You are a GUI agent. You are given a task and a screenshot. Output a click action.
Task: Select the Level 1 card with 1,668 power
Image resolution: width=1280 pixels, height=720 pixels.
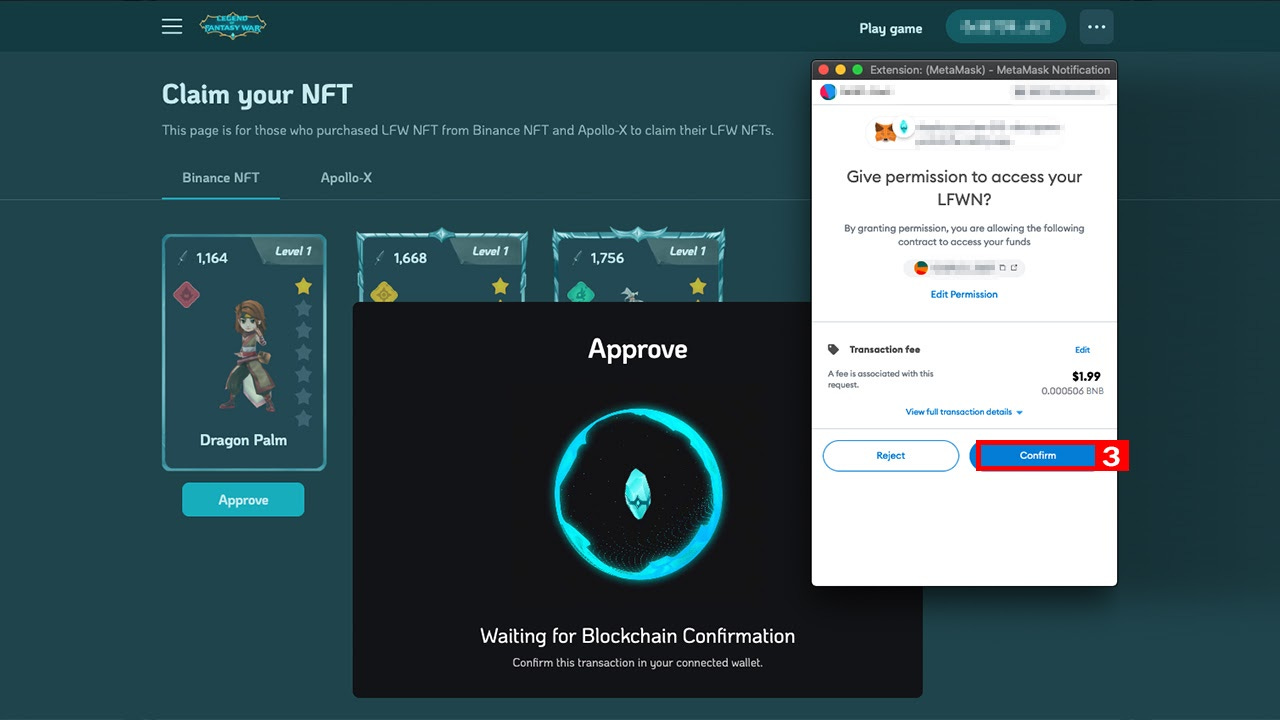click(443, 266)
